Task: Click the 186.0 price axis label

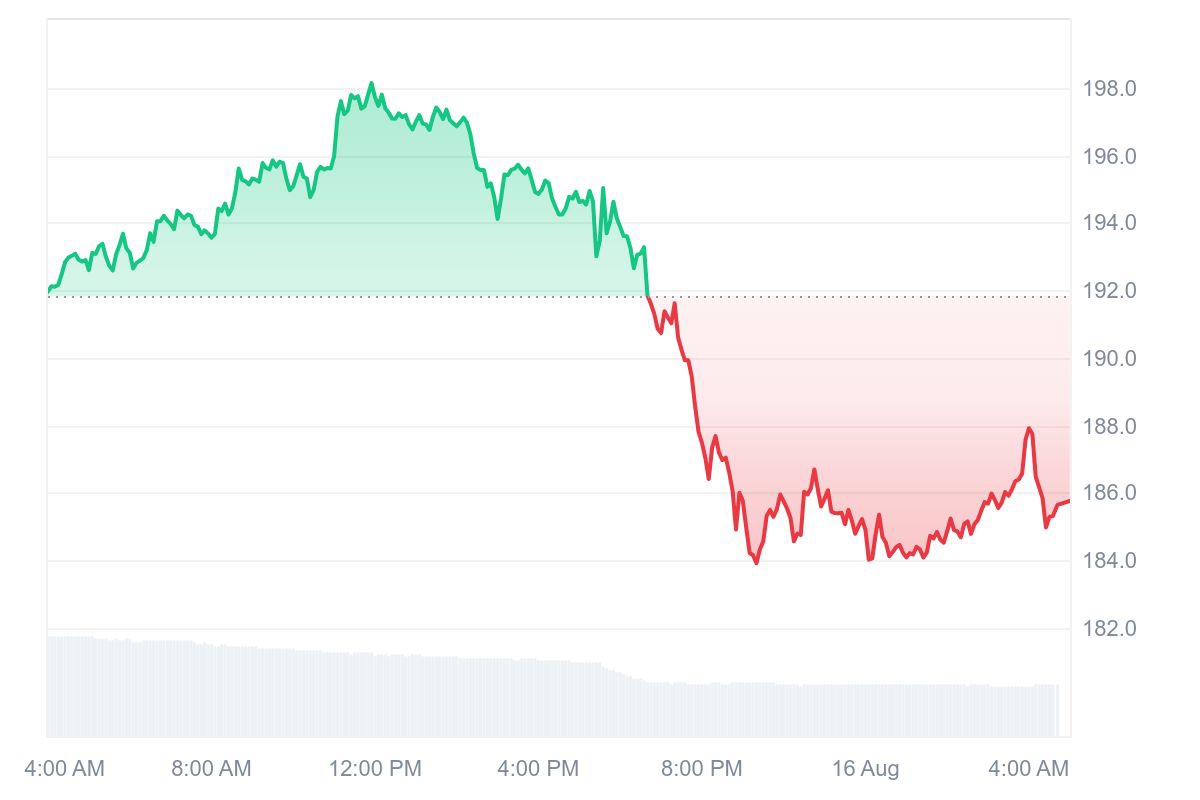Action: click(x=1109, y=493)
